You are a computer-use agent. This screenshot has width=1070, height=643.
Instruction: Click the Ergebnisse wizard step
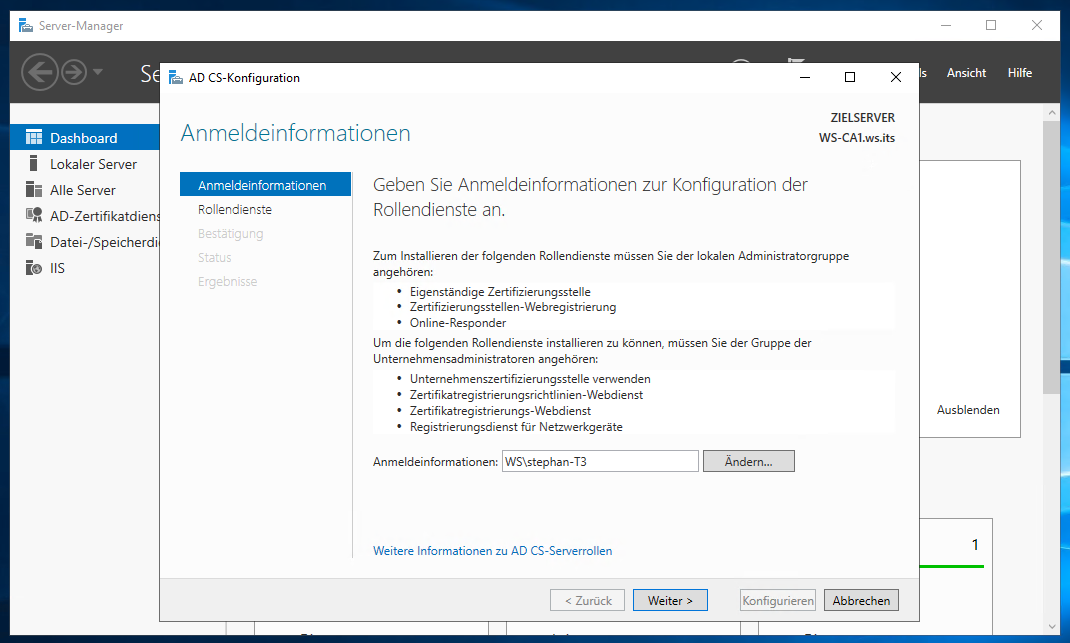coord(227,281)
